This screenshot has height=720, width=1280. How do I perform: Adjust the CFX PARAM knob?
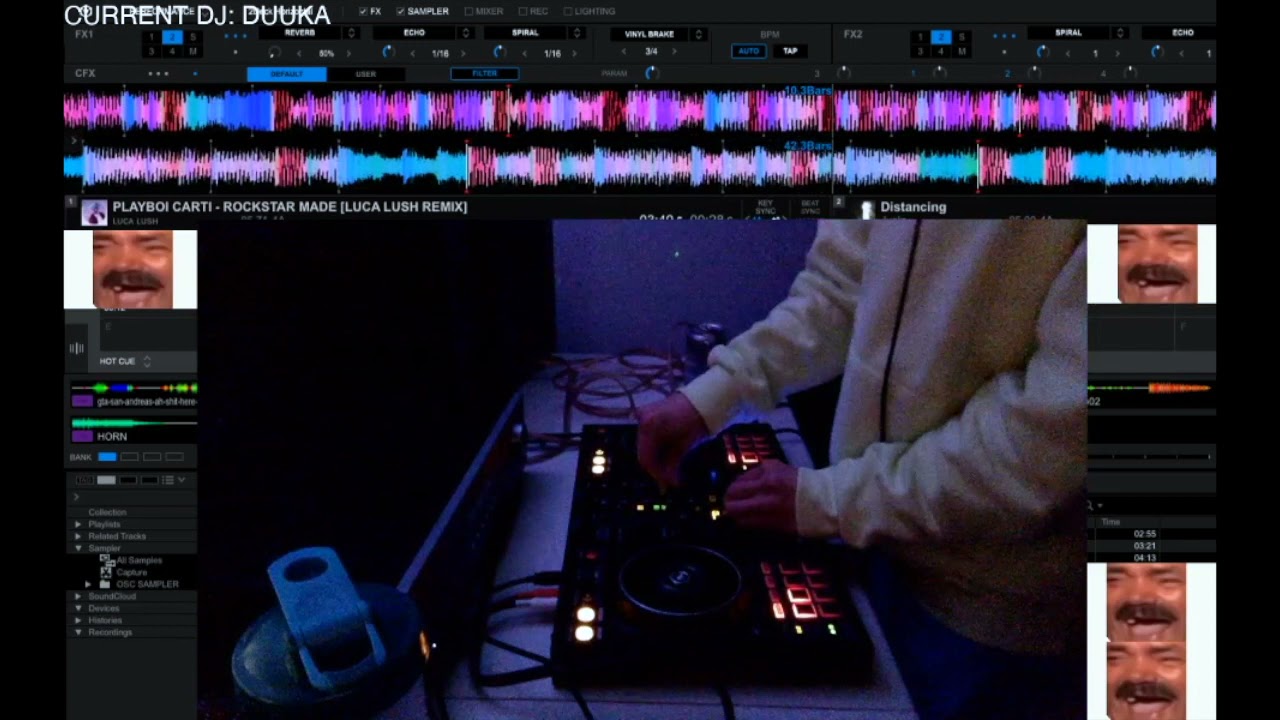tap(652, 73)
